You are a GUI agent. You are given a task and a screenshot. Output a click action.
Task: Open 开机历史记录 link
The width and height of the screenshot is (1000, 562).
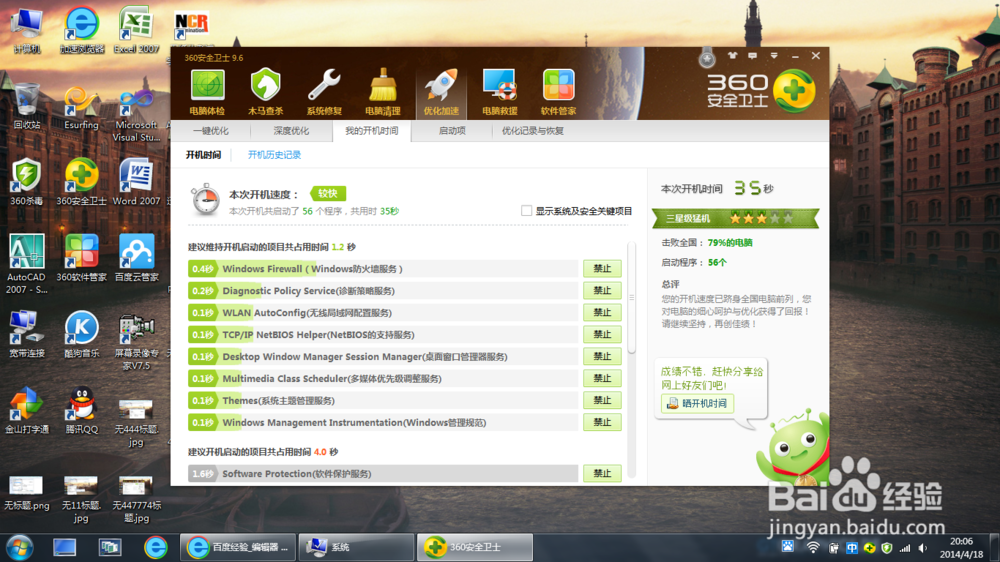(x=274, y=155)
